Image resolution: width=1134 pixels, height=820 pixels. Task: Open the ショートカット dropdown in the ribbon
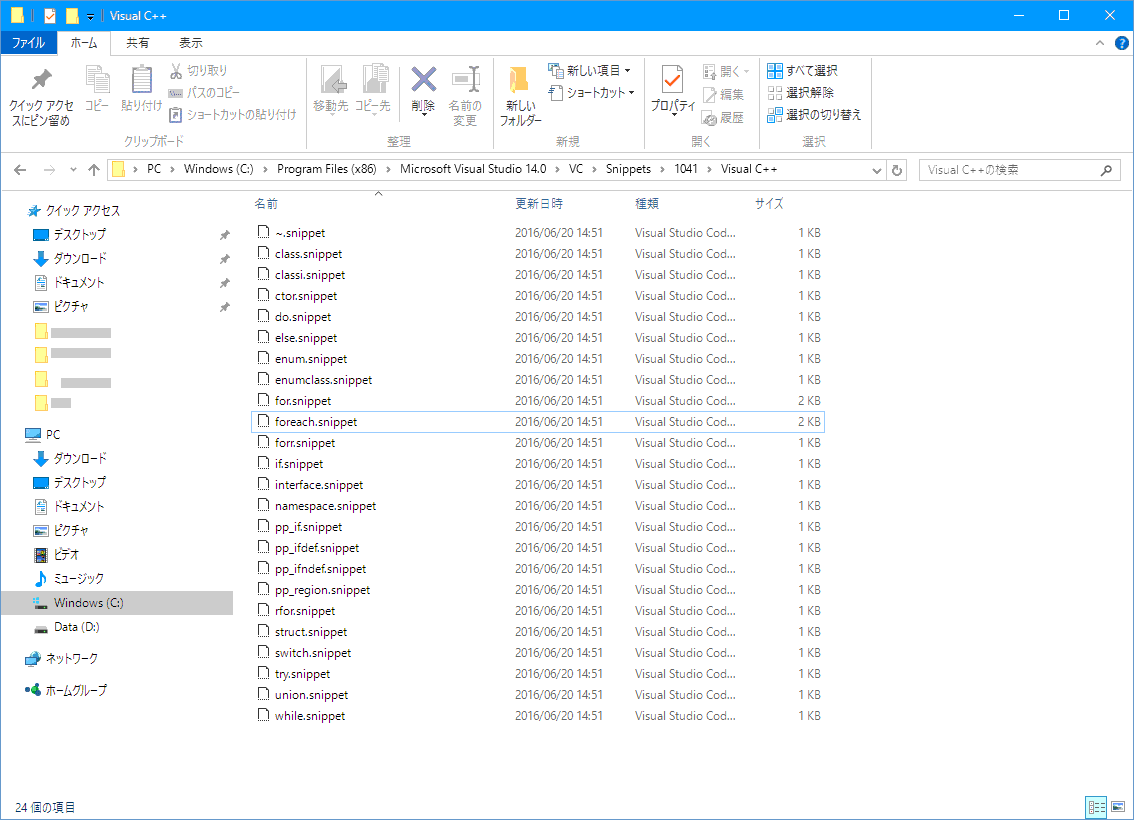[x=592, y=93]
